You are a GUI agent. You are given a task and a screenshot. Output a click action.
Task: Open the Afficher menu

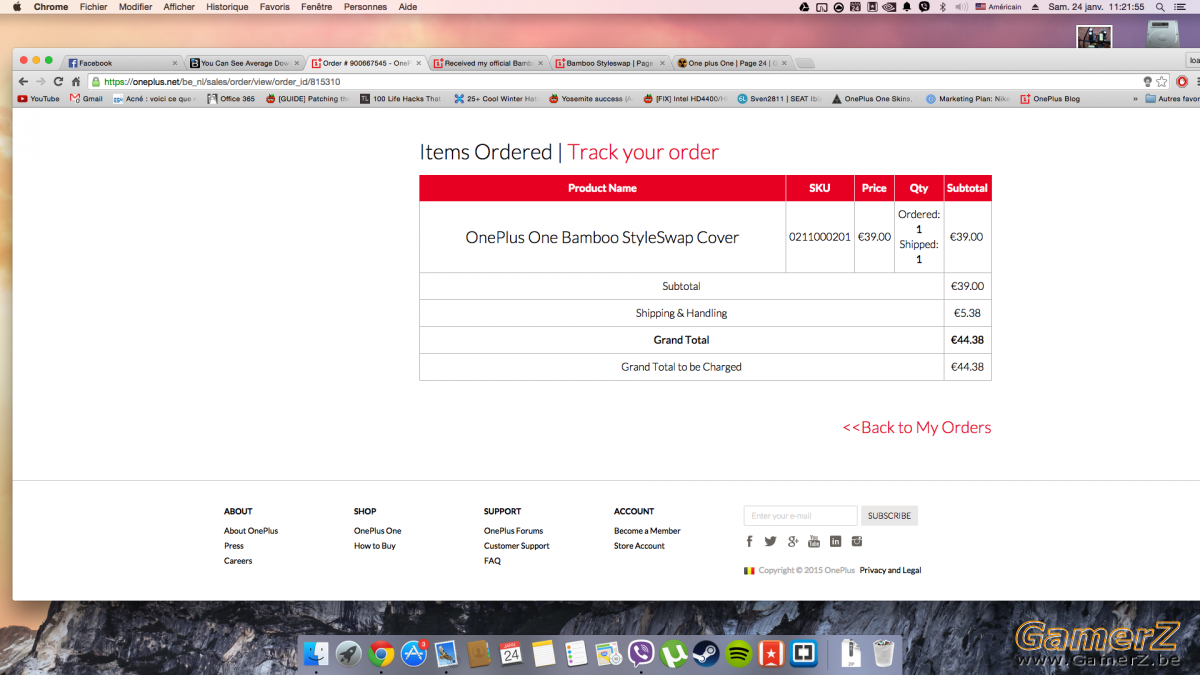pyautogui.click(x=180, y=7)
